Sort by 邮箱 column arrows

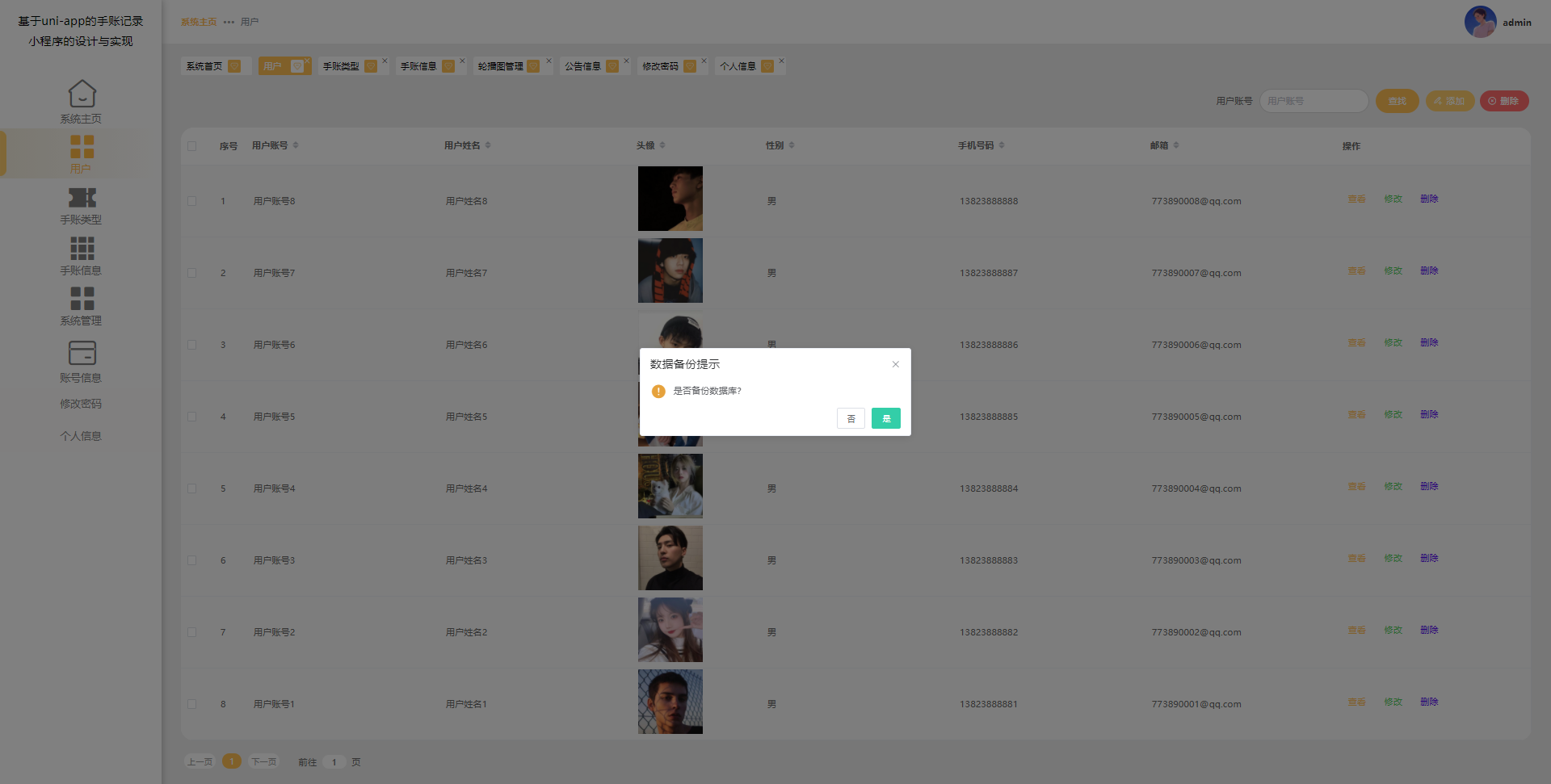click(x=1176, y=145)
